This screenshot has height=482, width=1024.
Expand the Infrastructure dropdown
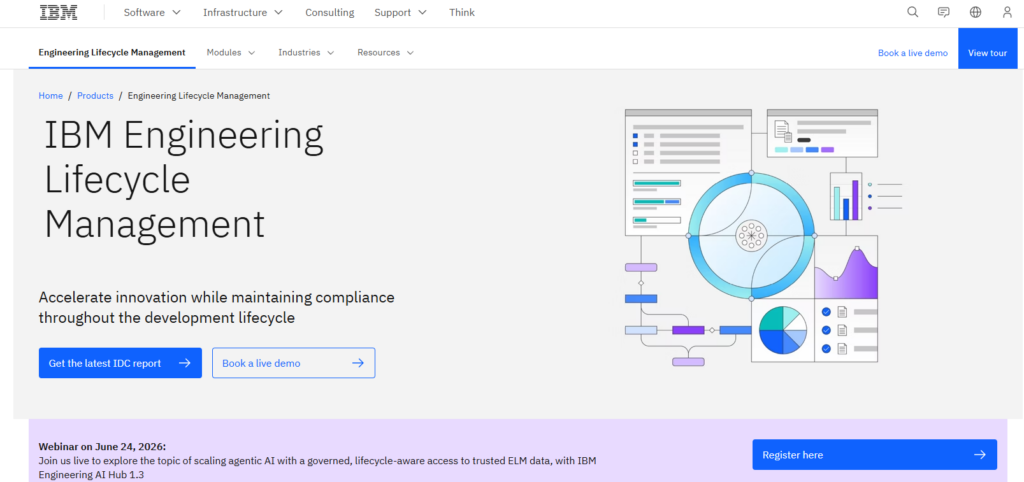point(243,12)
